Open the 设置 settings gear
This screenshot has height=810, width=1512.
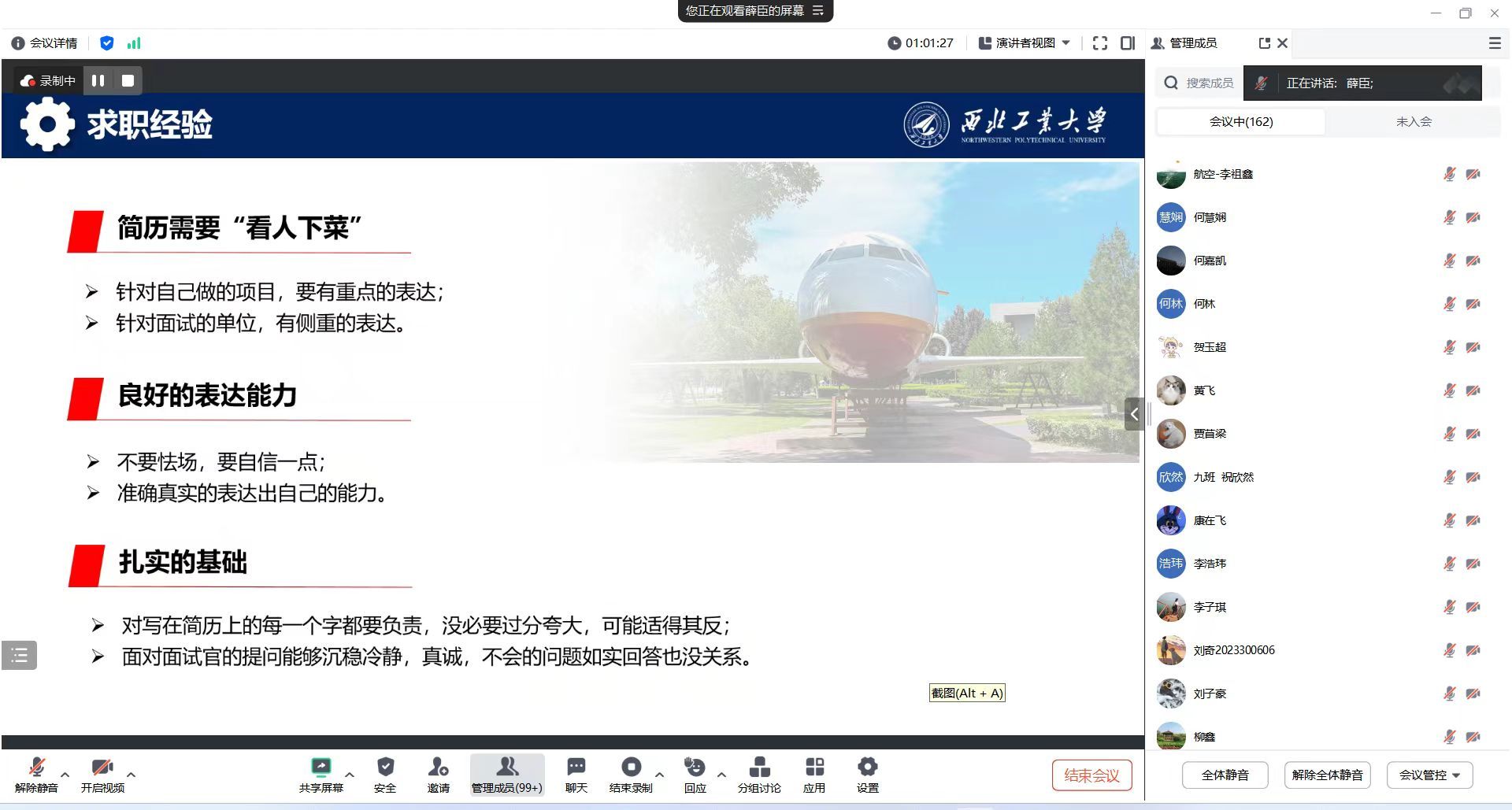click(867, 767)
